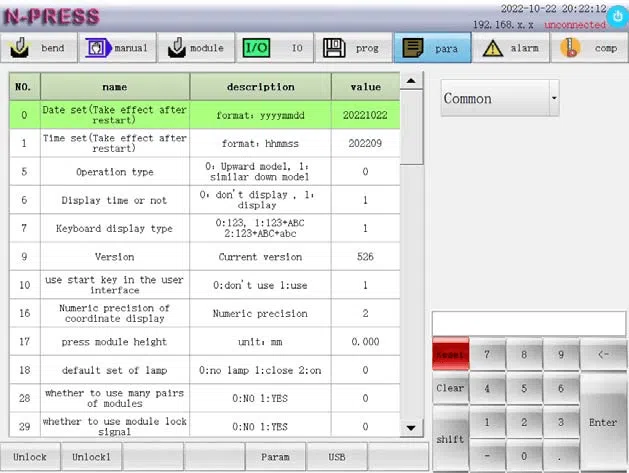Image resolution: width=629 pixels, height=473 pixels.
Task: Open the prog tab
Action: (353, 48)
